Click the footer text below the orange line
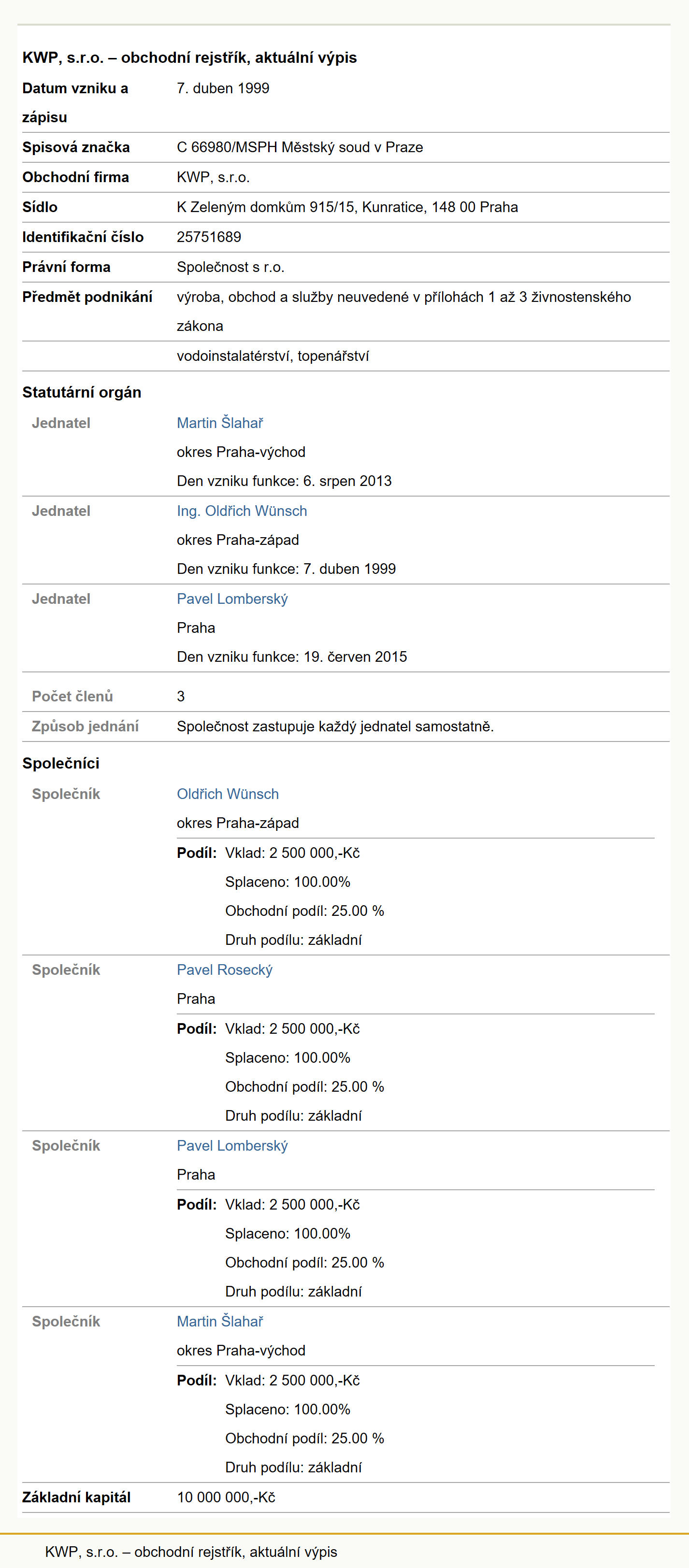This screenshot has width=689, height=1568. click(191, 1552)
